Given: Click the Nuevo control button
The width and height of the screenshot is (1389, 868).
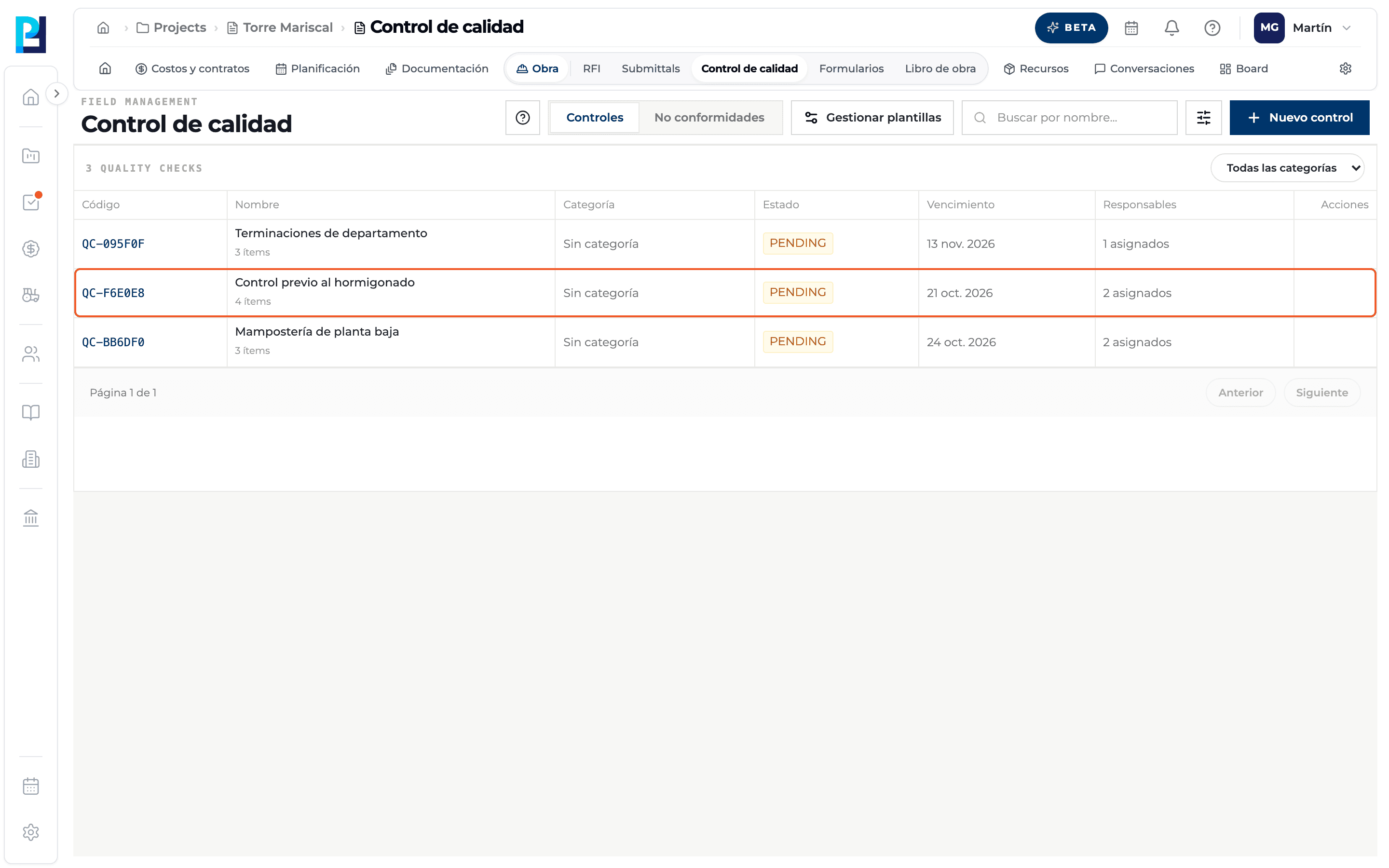Looking at the screenshot, I should pyautogui.click(x=1299, y=118).
